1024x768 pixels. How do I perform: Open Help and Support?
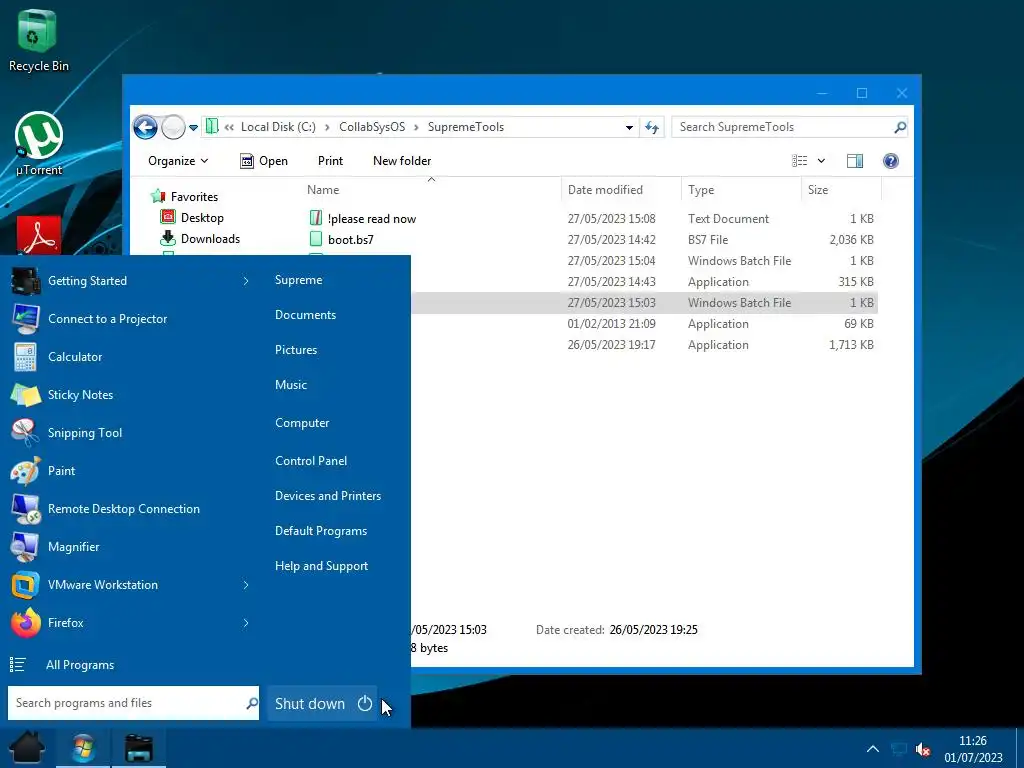(321, 566)
